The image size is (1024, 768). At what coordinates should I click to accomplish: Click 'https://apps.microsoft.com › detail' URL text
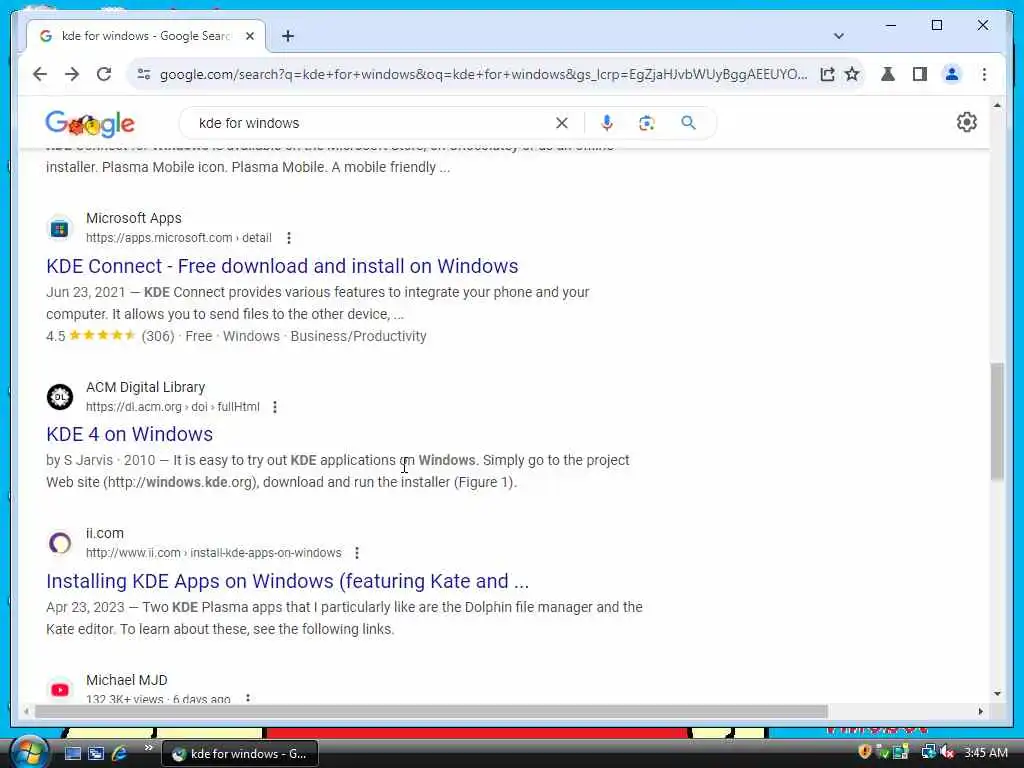179,238
